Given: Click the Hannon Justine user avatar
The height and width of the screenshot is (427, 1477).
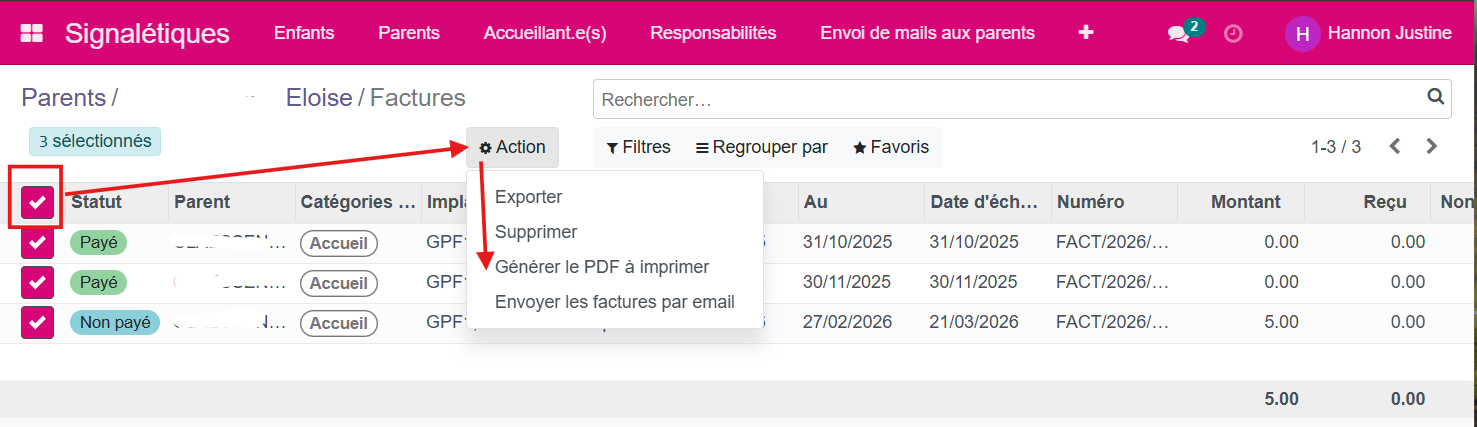Looking at the screenshot, I should 1302,34.
